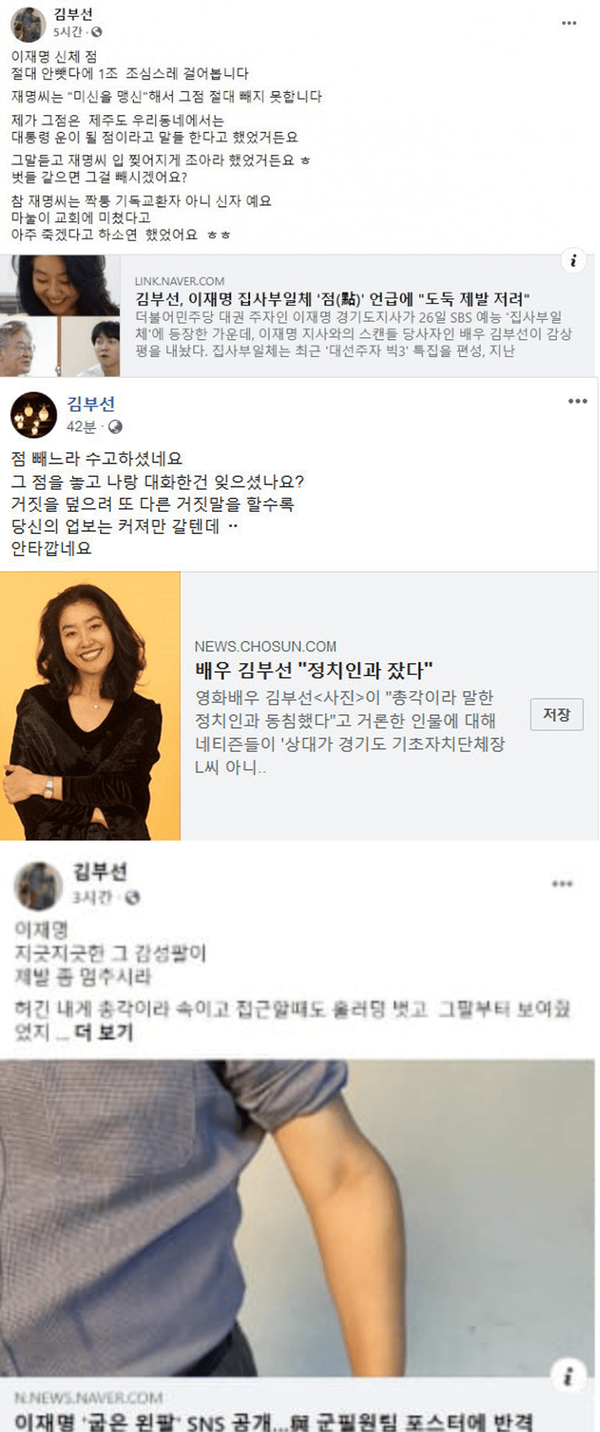Open the blurred profile picture on the 3시간 post
600x1432 pixels.
point(39,885)
